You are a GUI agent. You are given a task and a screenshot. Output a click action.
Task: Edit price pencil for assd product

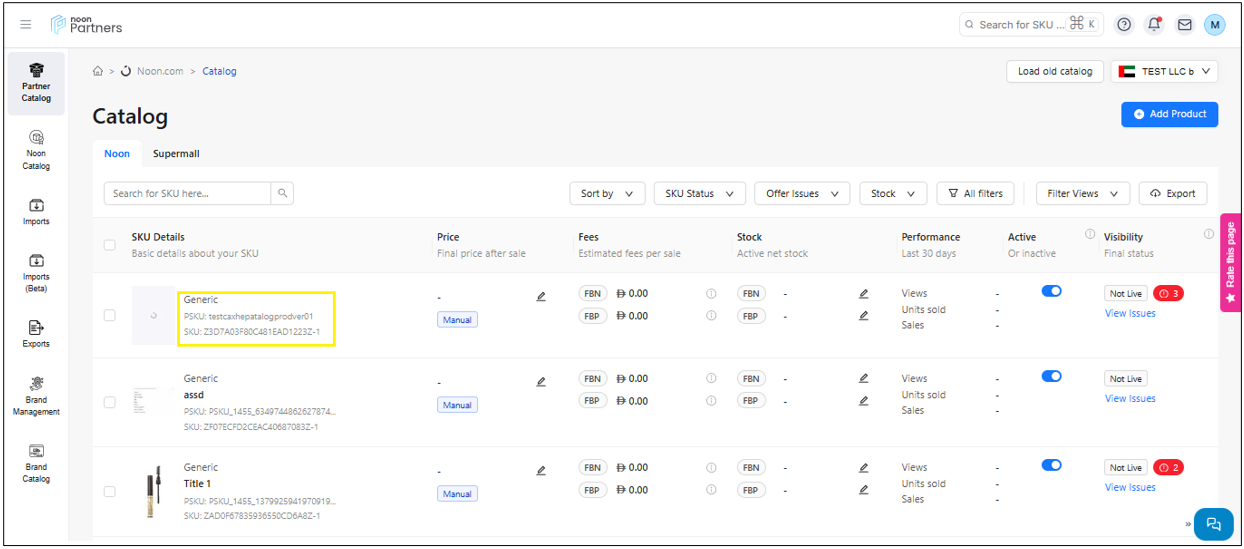click(x=541, y=382)
